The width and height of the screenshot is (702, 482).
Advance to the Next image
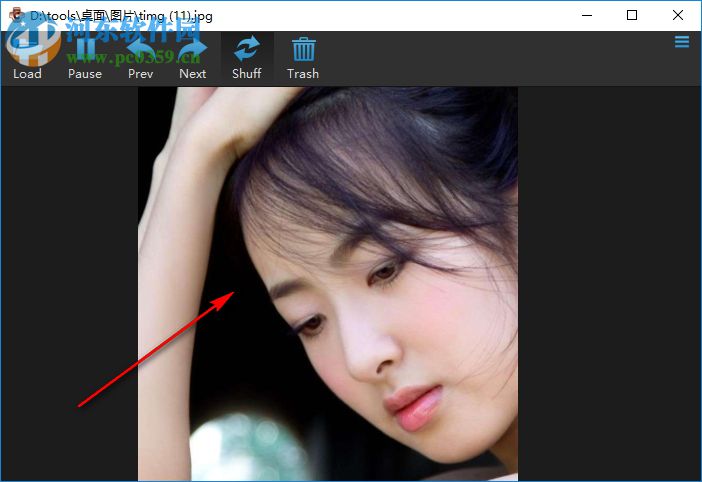[193, 58]
